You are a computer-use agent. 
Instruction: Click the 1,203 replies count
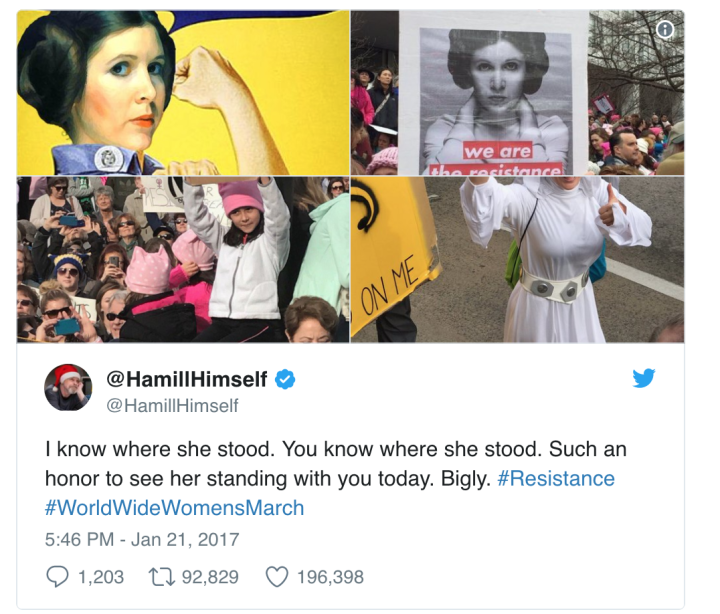(101, 577)
